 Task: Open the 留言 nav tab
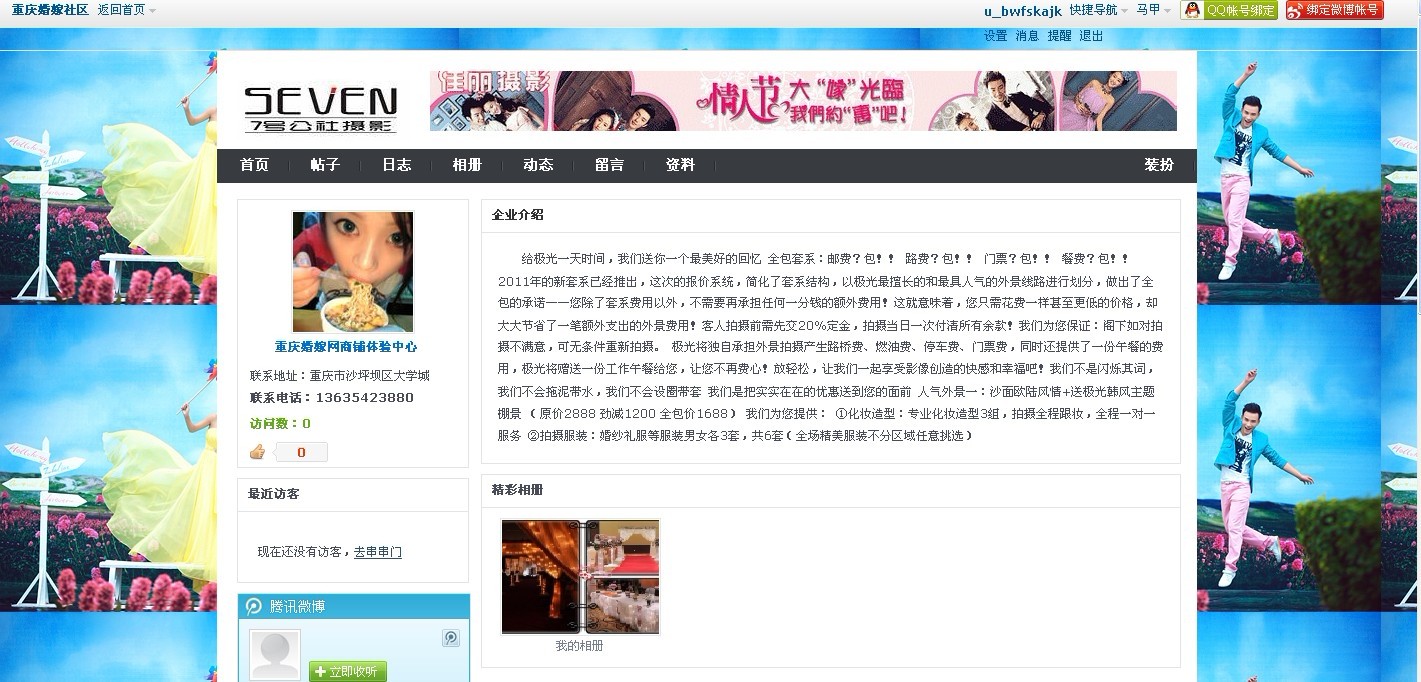(609, 165)
